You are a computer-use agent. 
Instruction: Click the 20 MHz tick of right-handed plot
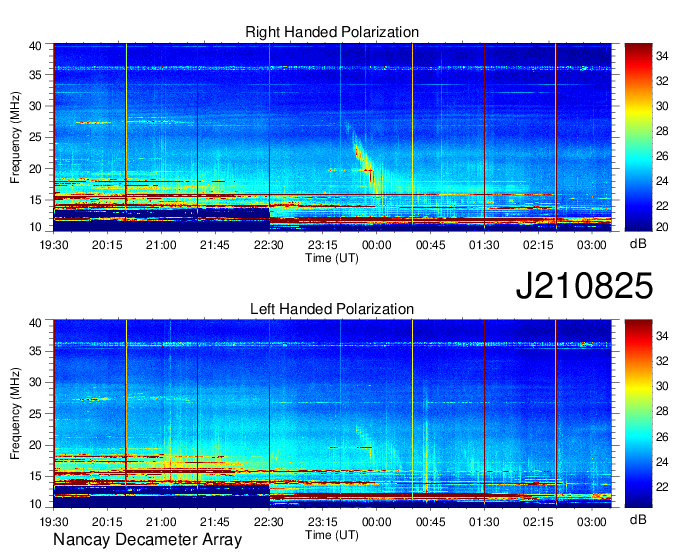pos(35,169)
